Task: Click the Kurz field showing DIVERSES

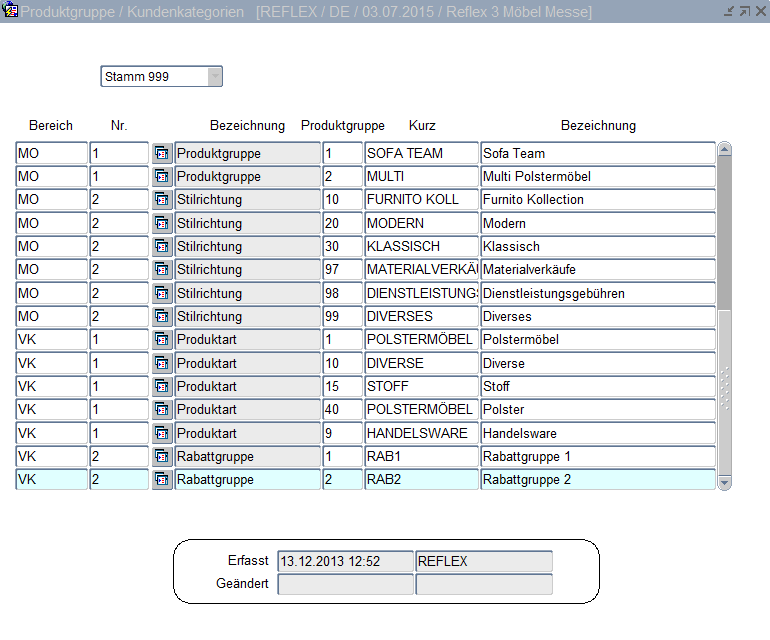Action: 421,316
